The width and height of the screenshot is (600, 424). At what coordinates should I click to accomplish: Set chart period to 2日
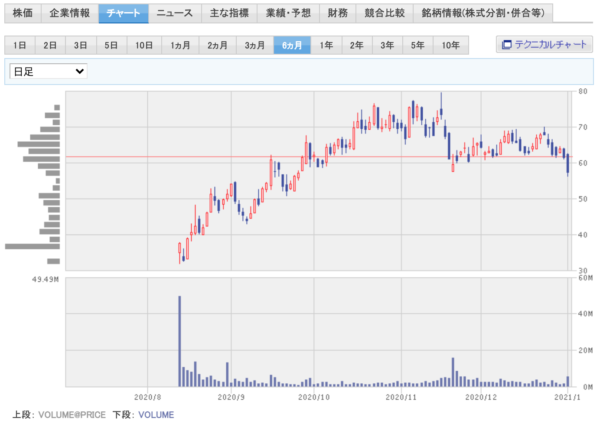[x=50, y=45]
